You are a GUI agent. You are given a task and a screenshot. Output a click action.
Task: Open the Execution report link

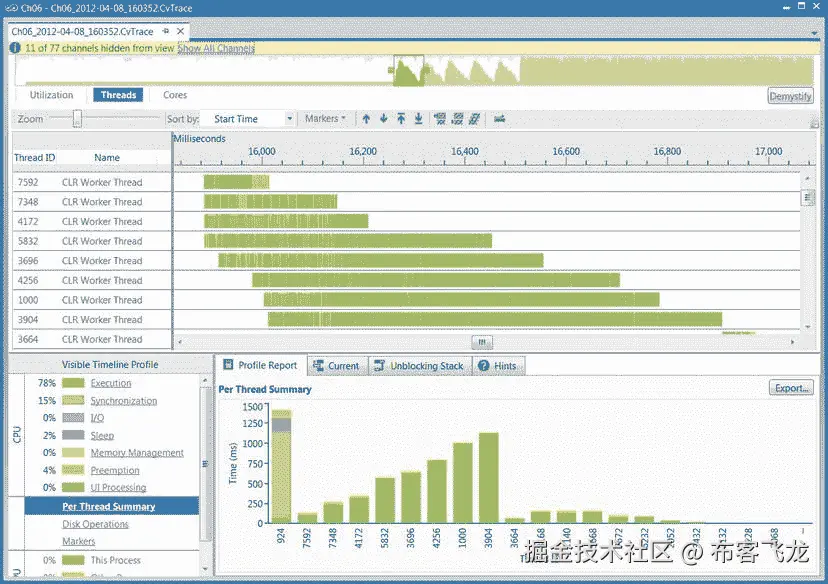coord(111,383)
